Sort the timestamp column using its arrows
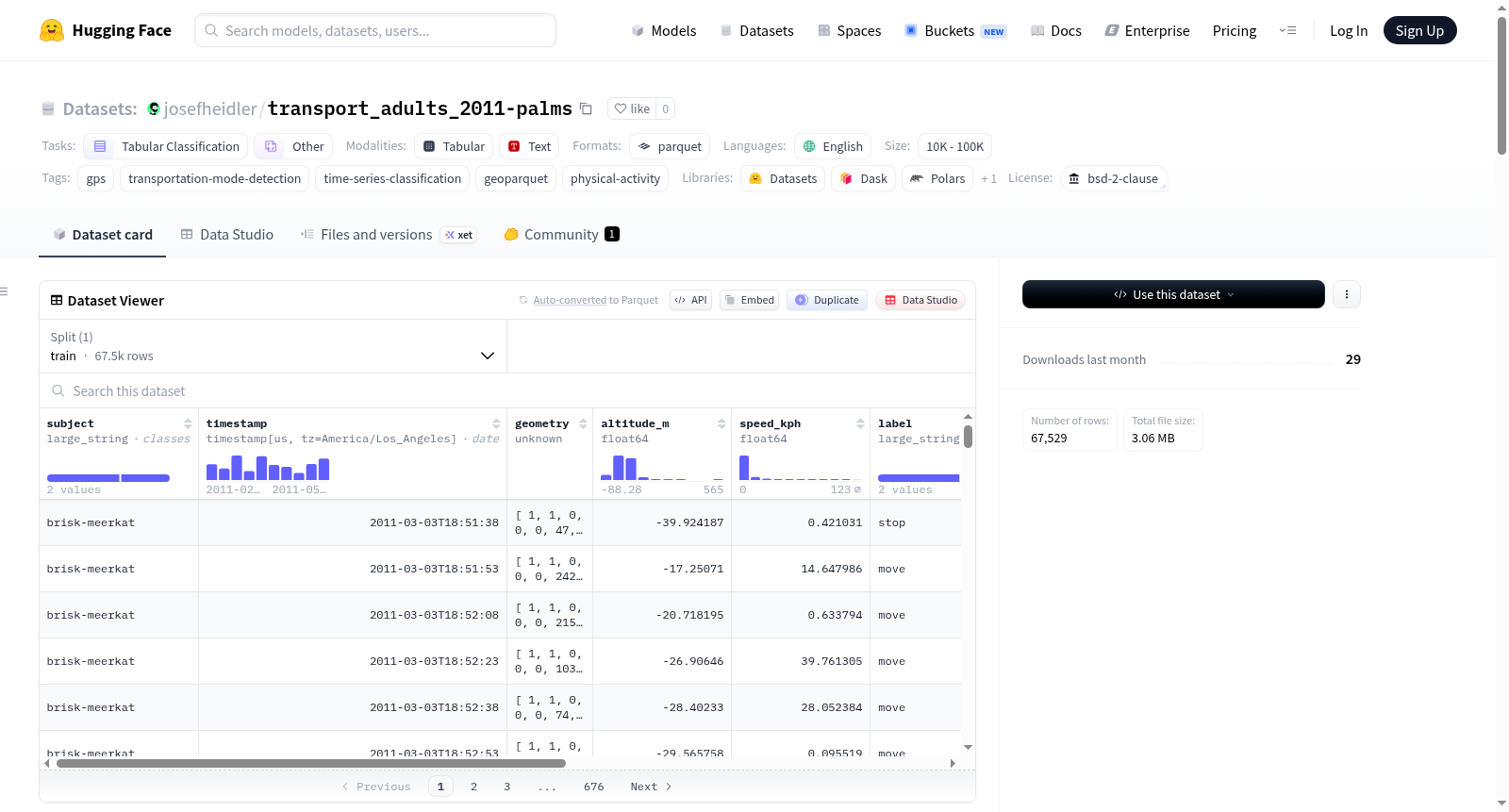1509x812 pixels. coord(496,423)
